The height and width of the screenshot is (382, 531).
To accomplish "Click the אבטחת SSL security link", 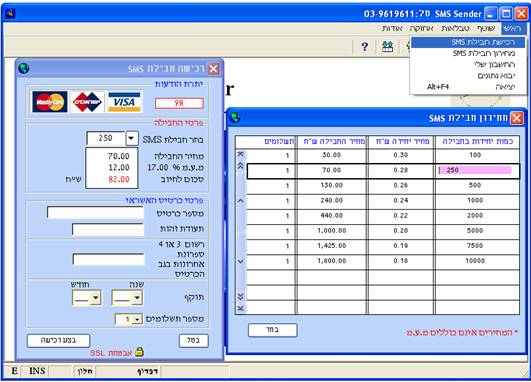I will point(111,353).
